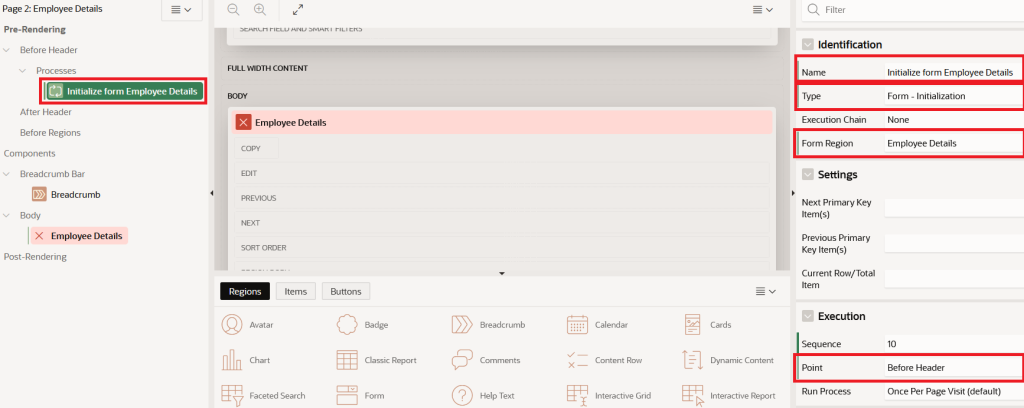Select the Comments region icon
Image resolution: width=1024 pixels, height=408 pixels.
pyautogui.click(x=462, y=360)
